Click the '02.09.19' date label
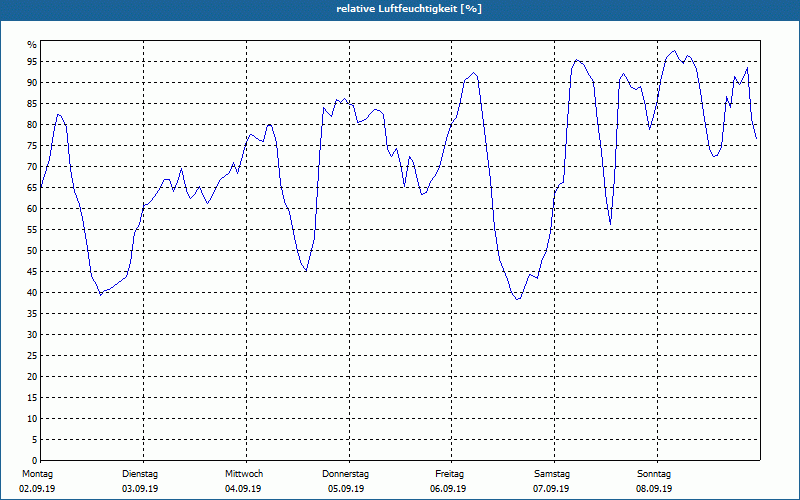This screenshot has height=500, width=800. (x=37, y=489)
